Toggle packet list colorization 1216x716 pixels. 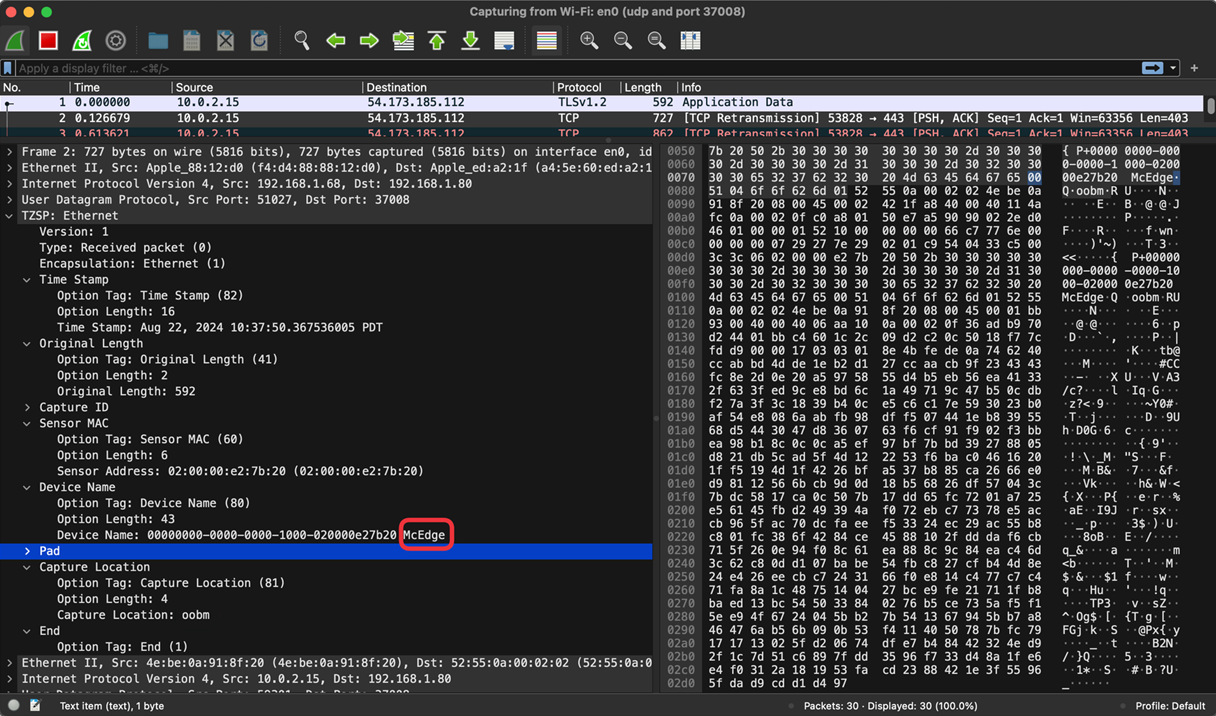tap(546, 41)
